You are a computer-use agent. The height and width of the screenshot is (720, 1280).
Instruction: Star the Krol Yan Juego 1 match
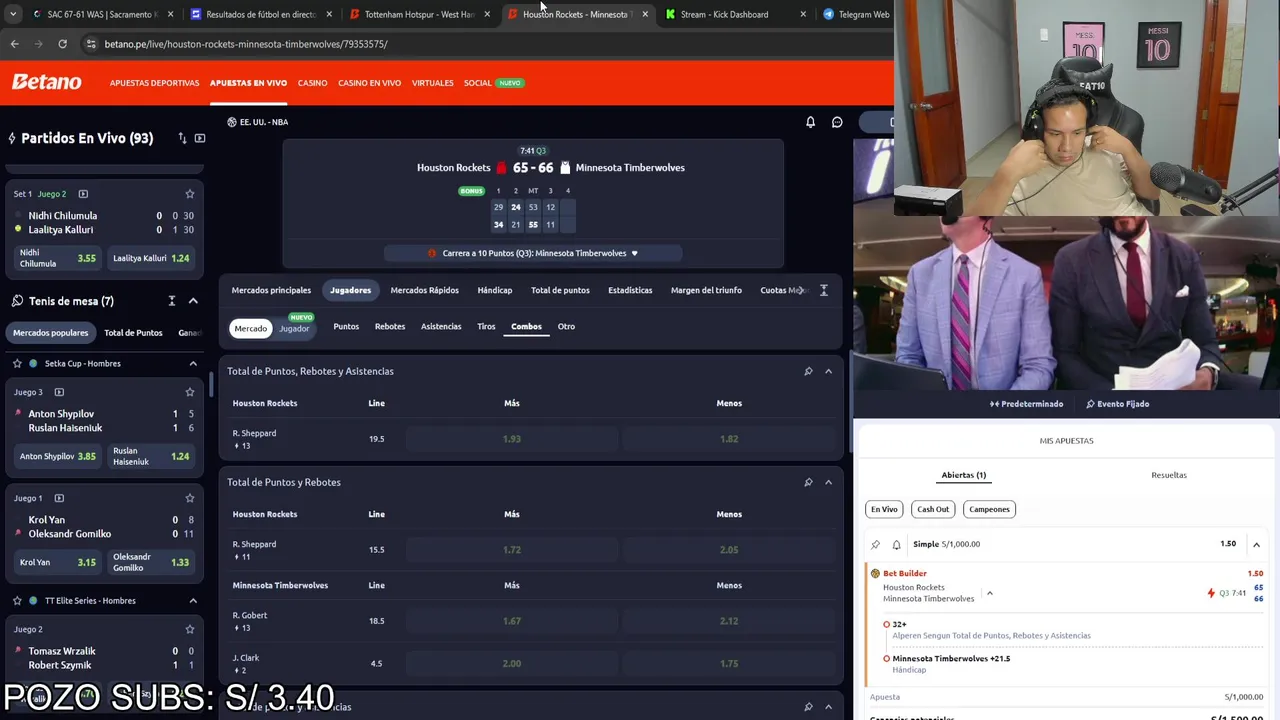(189, 498)
